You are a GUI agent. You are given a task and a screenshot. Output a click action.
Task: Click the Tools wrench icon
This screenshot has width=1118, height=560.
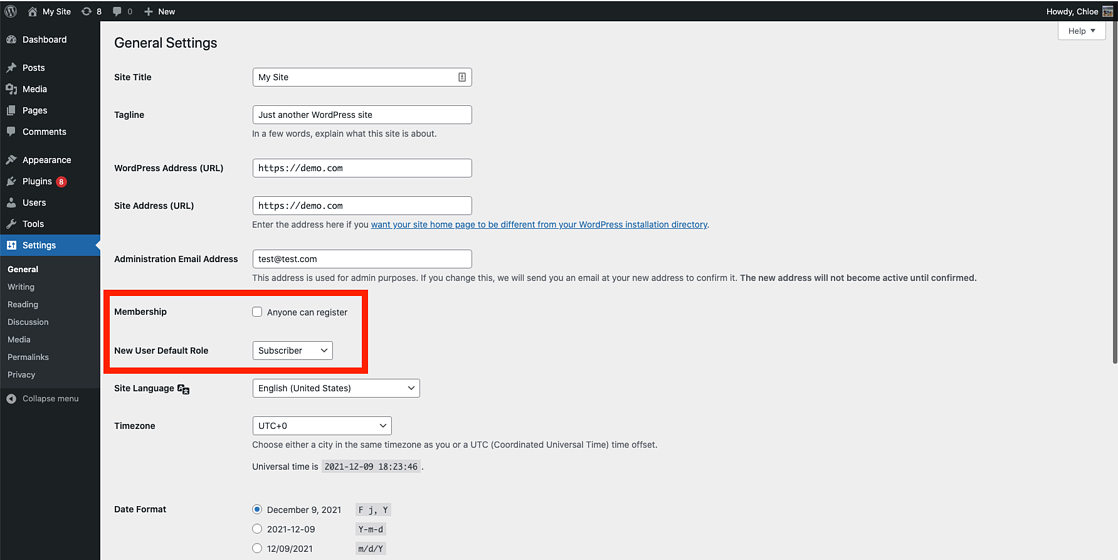click(x=11, y=224)
